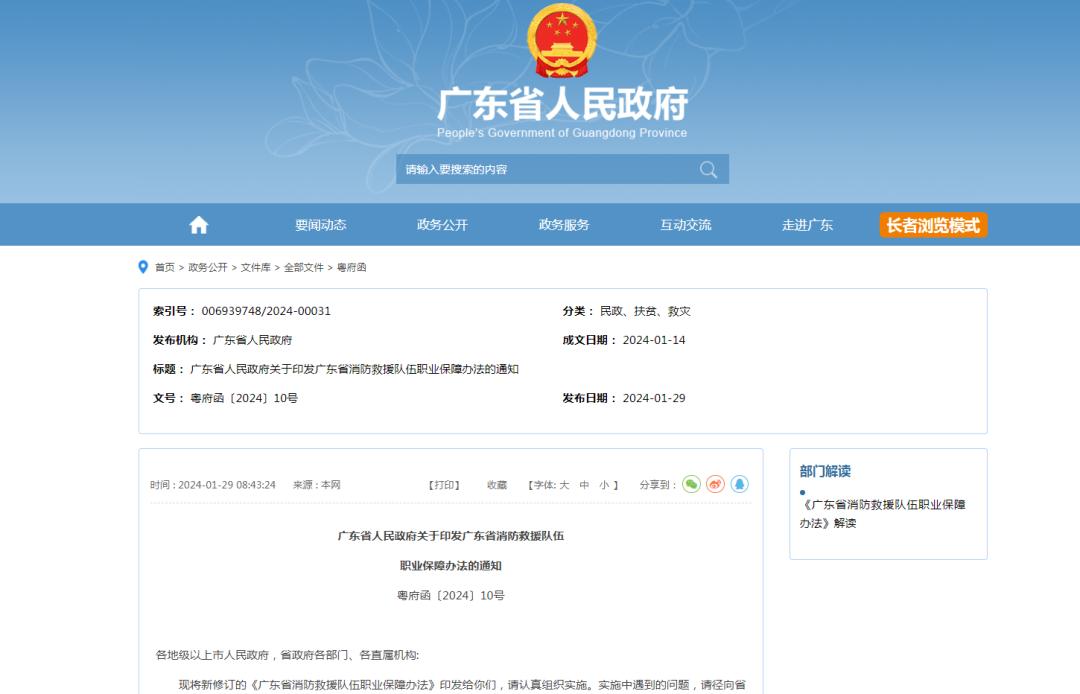This screenshot has height=694, width=1080.
Task: Share article to WeChat
Action: click(691, 484)
